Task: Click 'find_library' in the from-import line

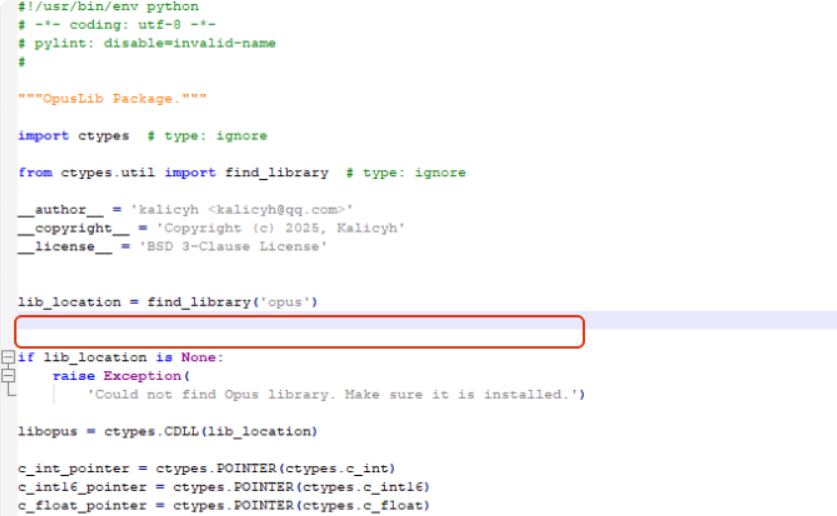Action: tap(276, 172)
